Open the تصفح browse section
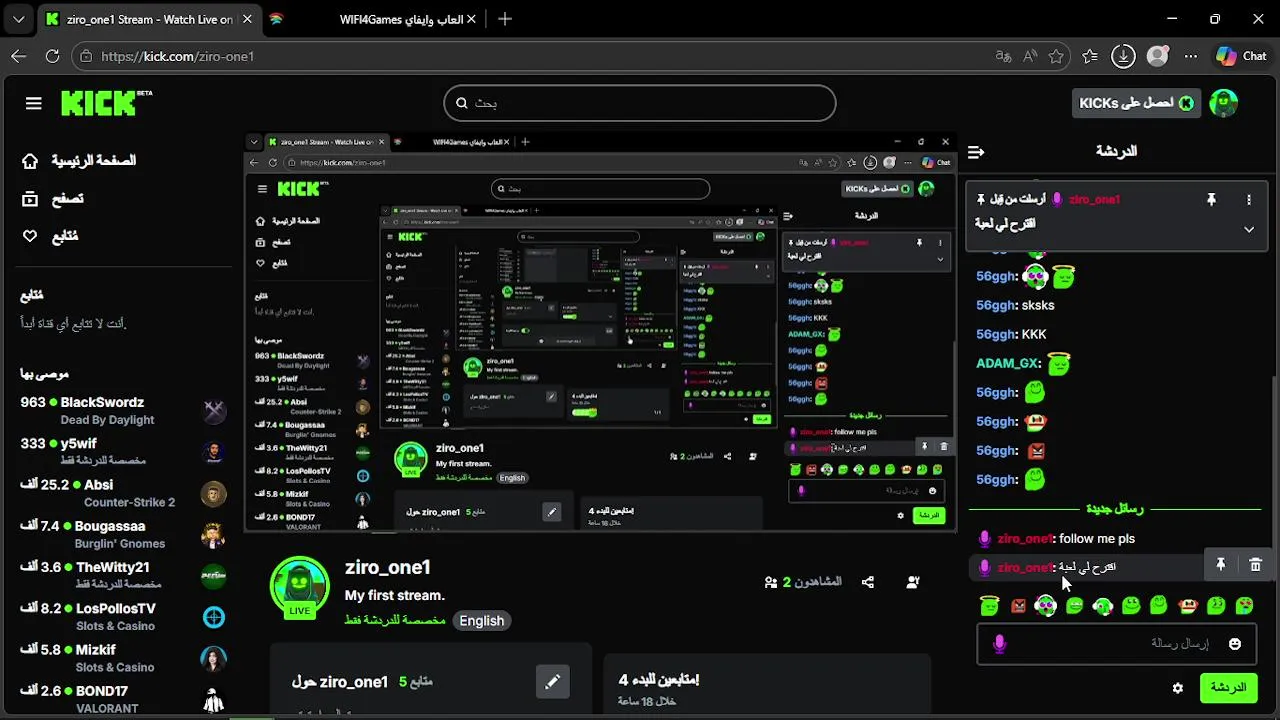Viewport: 1280px width, 720px height. pos(54,199)
